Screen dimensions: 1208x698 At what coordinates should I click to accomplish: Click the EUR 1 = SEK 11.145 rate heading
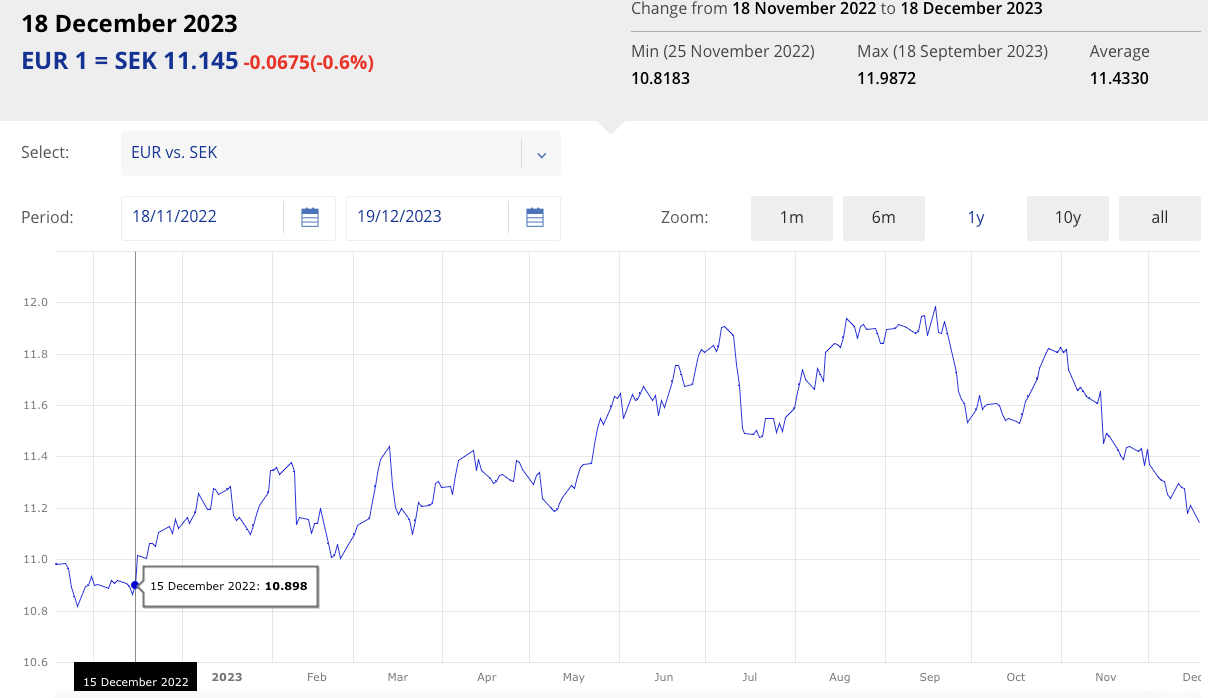click(x=130, y=61)
